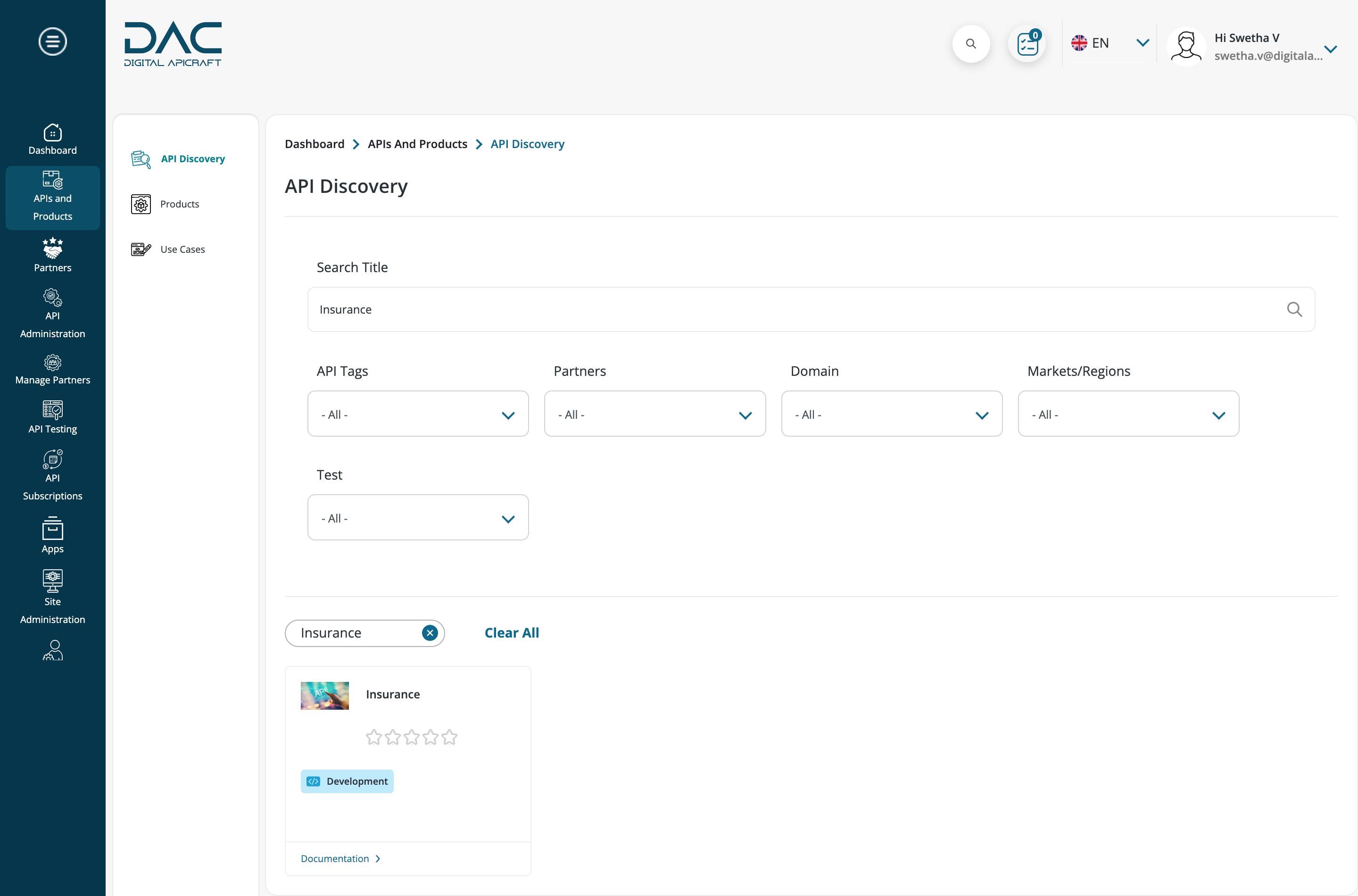Focus the Search Title input field

tap(811, 309)
